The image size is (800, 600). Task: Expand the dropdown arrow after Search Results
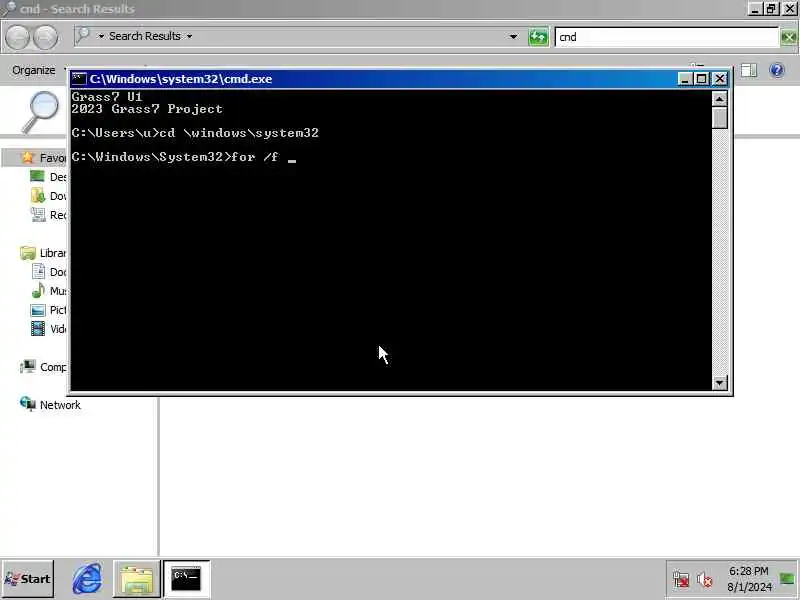189,37
